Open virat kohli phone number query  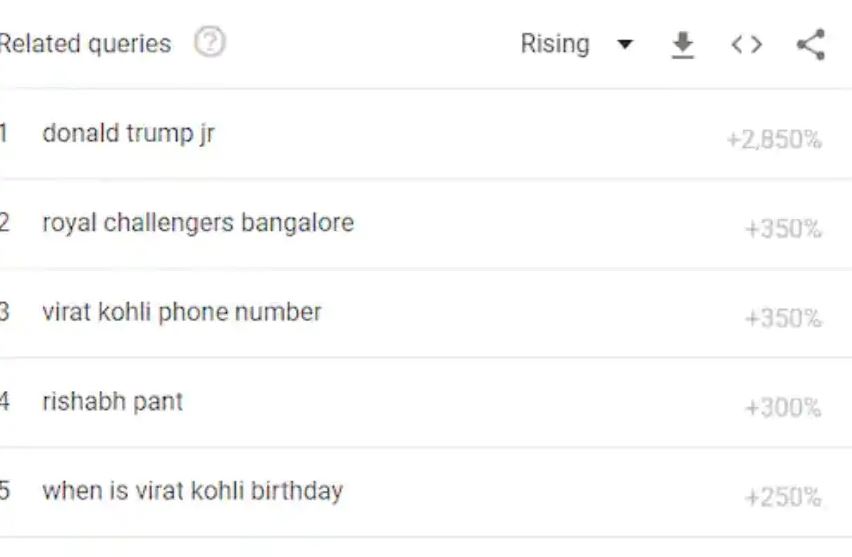[x=182, y=312]
